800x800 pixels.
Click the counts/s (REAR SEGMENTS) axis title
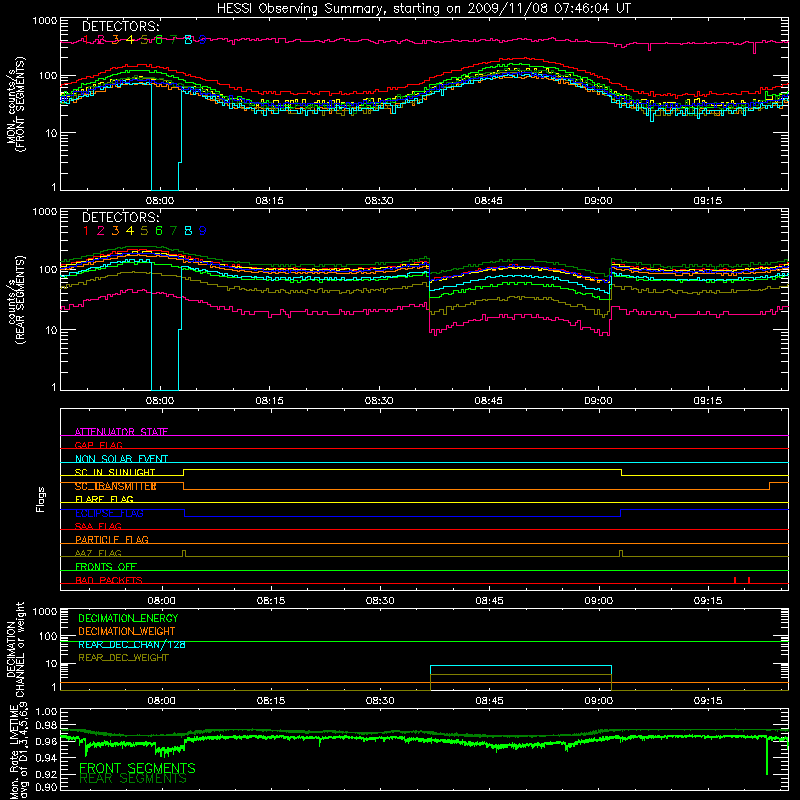click(16, 299)
